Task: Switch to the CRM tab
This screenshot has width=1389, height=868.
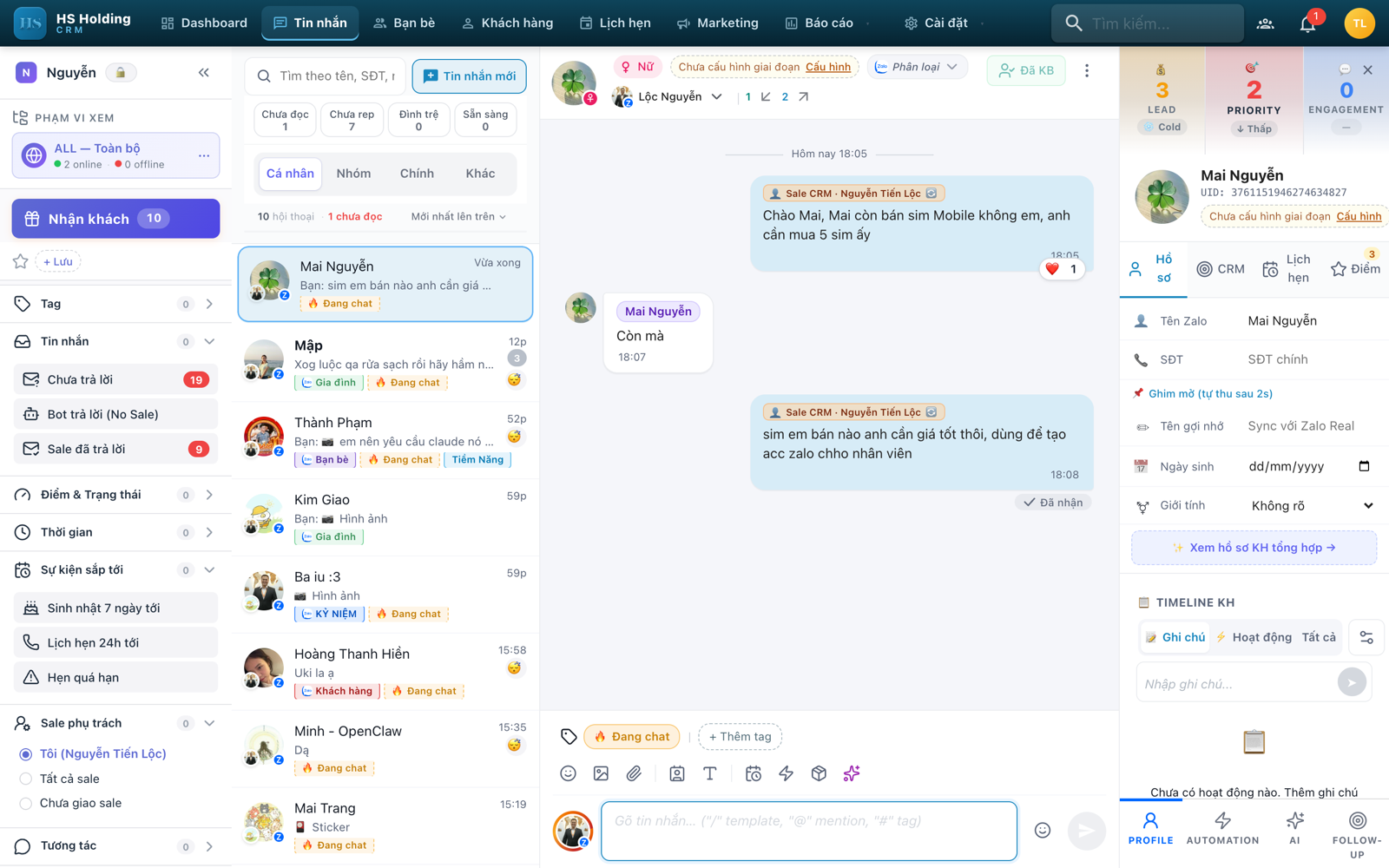Action: [1221, 269]
